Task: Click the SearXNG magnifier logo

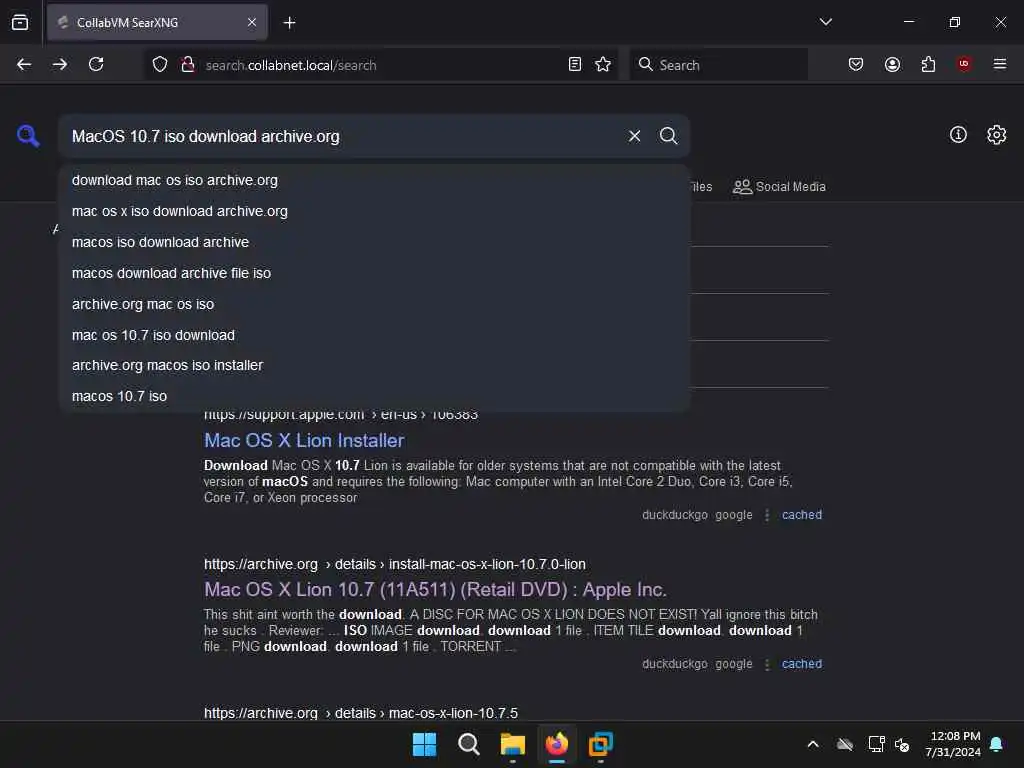Action: click(x=28, y=136)
